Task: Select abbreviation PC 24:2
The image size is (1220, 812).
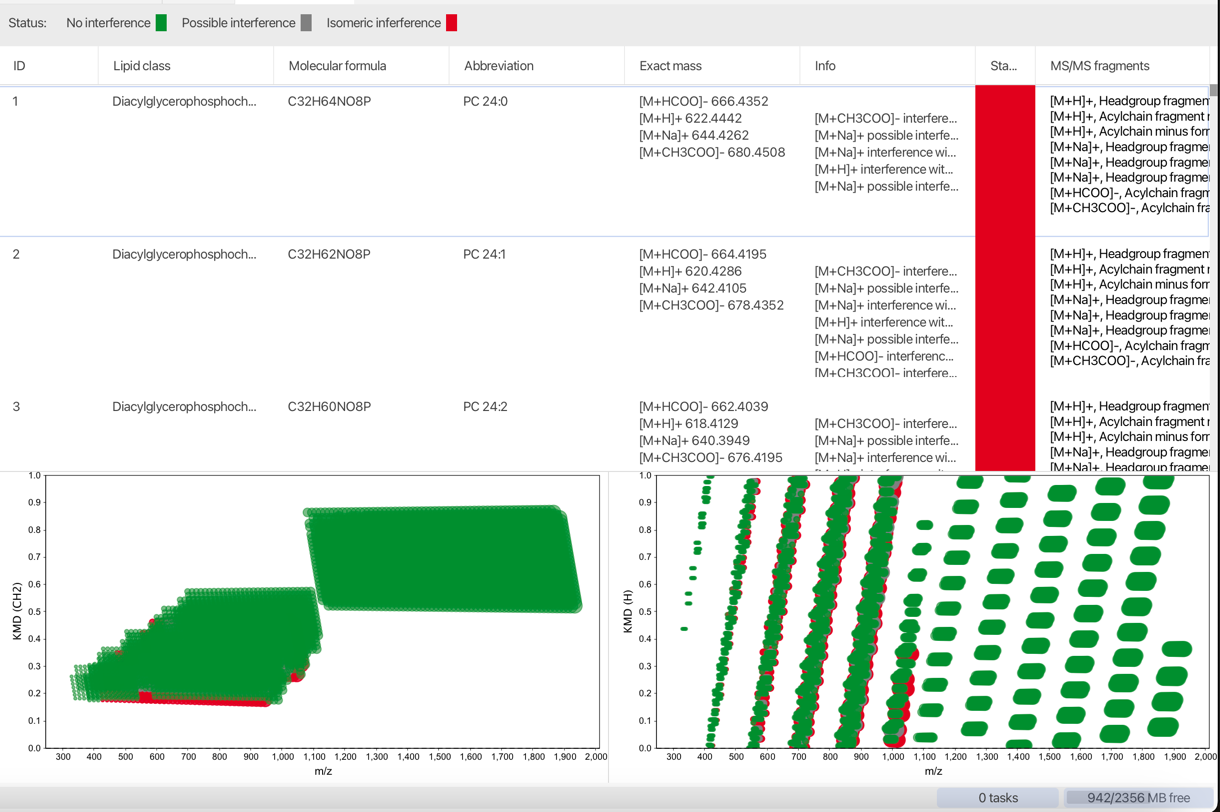Action: (485, 407)
